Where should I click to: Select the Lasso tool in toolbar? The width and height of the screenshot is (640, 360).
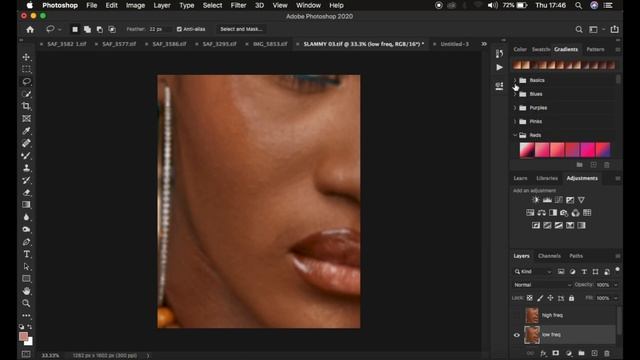27,82
